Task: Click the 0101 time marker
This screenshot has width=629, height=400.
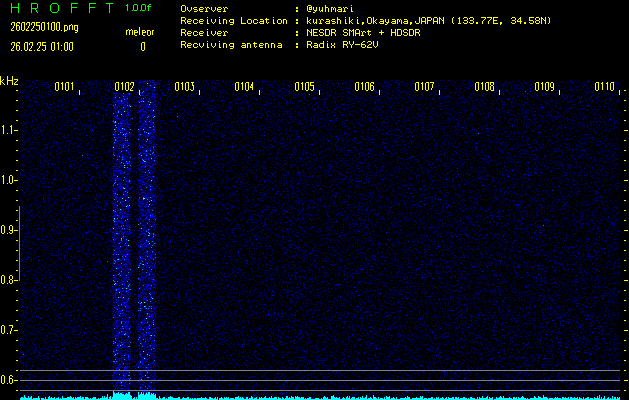Action: coord(64,87)
